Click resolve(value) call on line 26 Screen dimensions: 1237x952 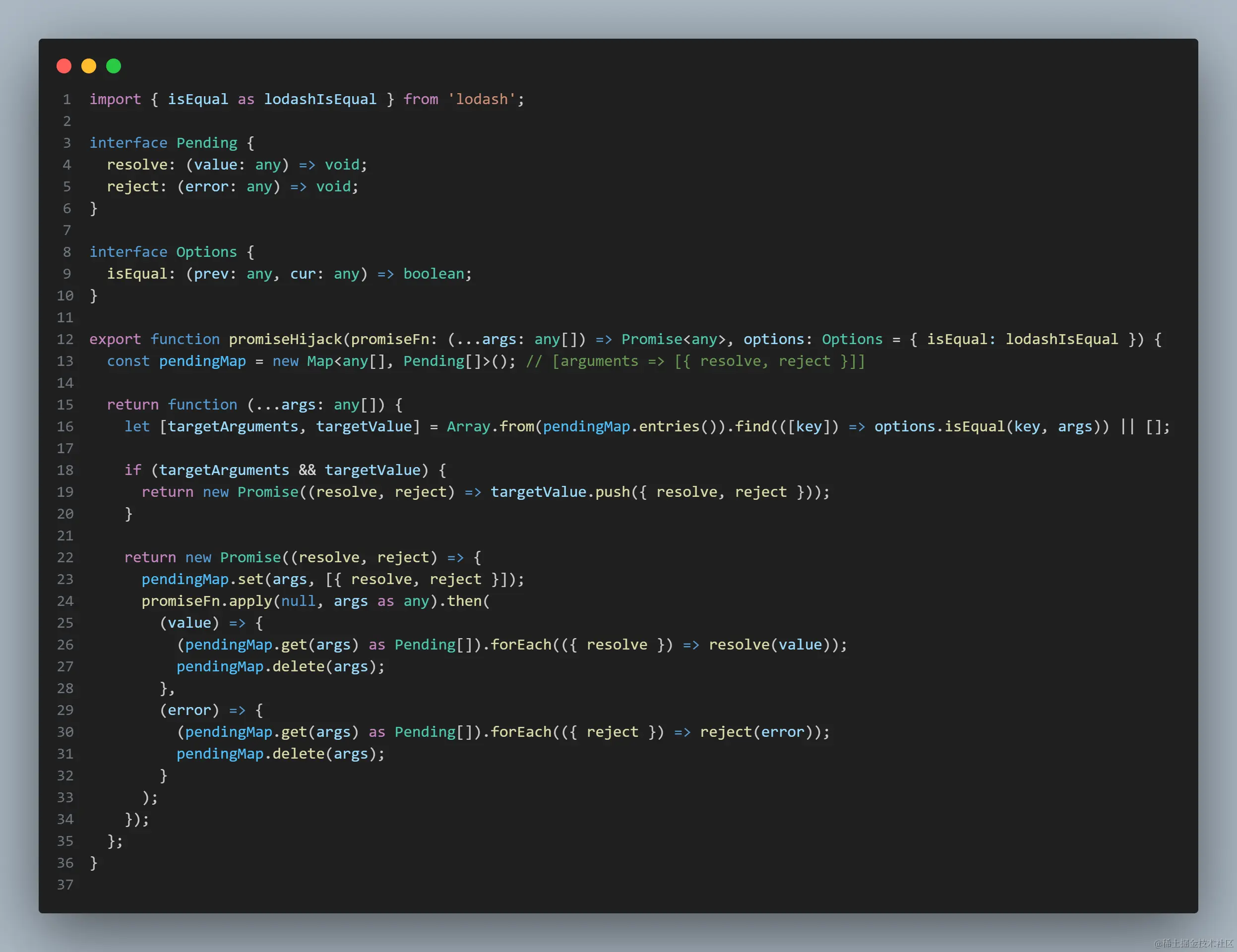click(769, 645)
